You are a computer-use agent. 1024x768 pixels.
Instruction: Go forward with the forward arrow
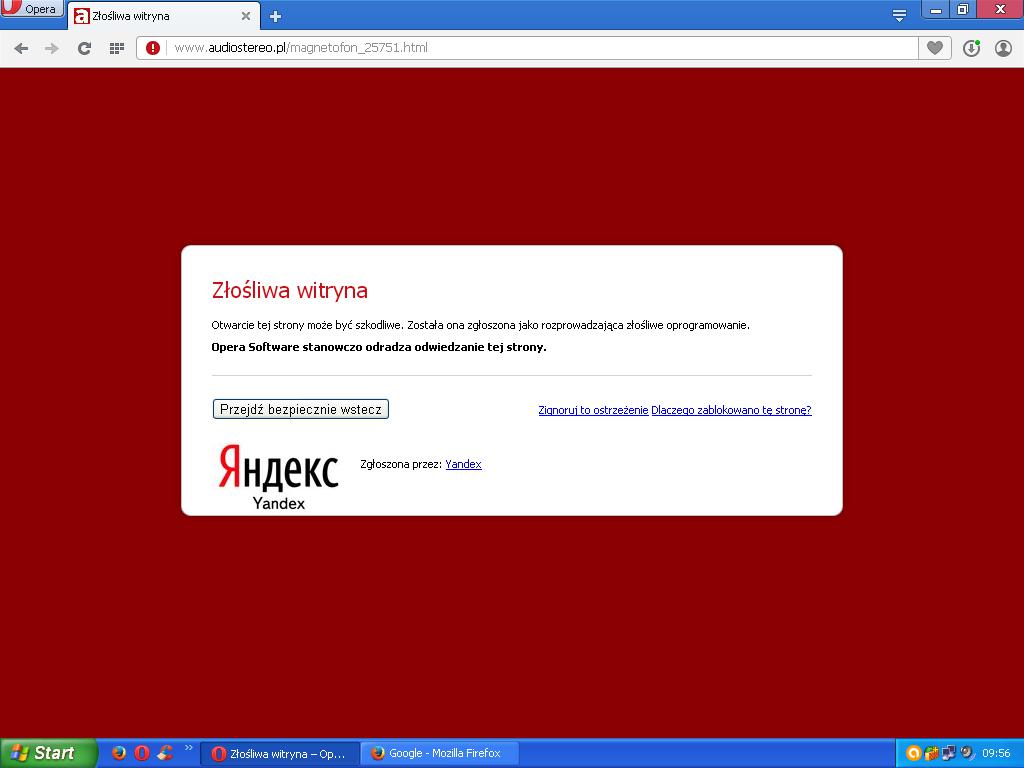52,48
